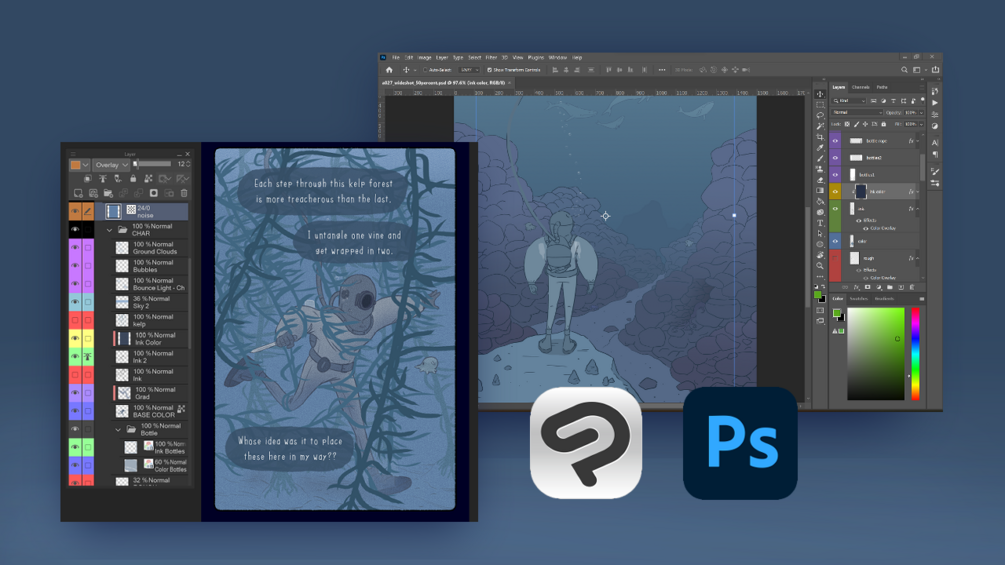Switch to the Channels tab in Photoshop
The width and height of the screenshot is (1005, 565).
pos(861,87)
